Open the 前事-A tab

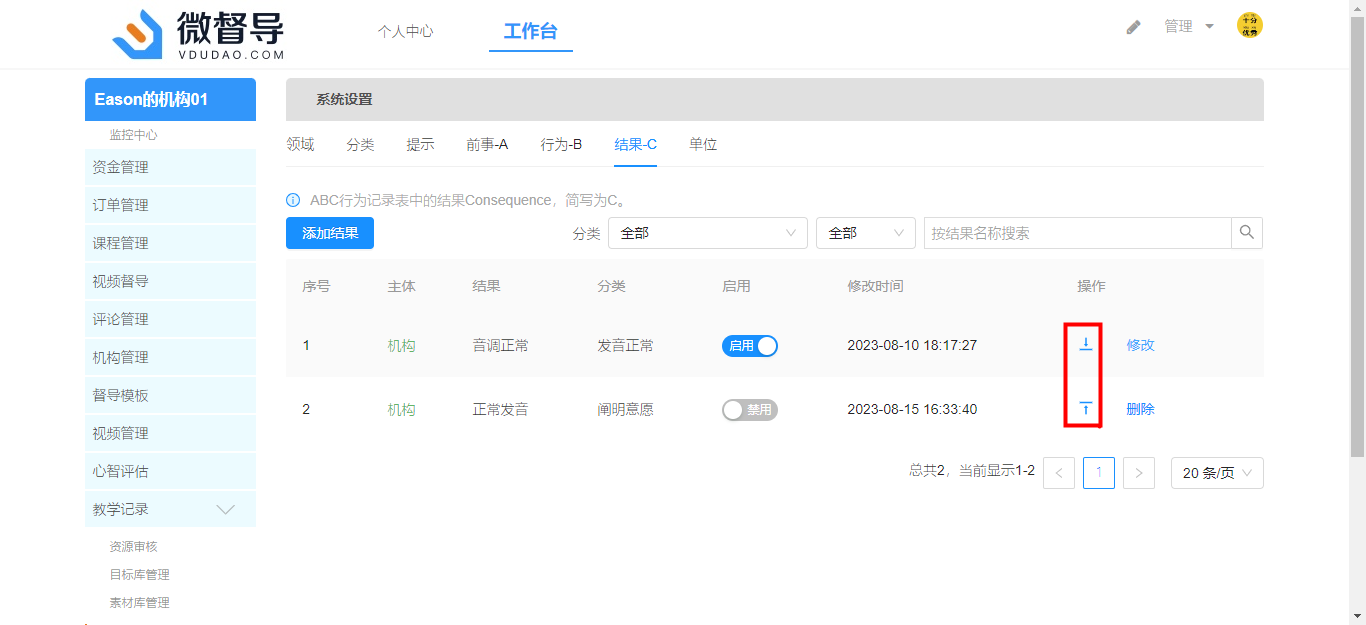tap(487, 145)
